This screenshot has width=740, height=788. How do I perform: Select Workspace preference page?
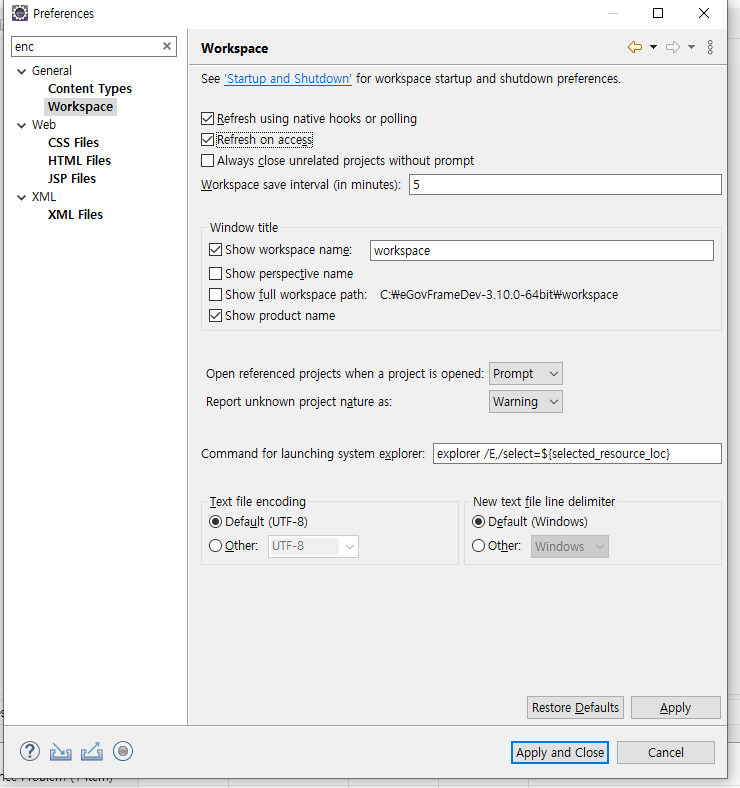point(80,107)
